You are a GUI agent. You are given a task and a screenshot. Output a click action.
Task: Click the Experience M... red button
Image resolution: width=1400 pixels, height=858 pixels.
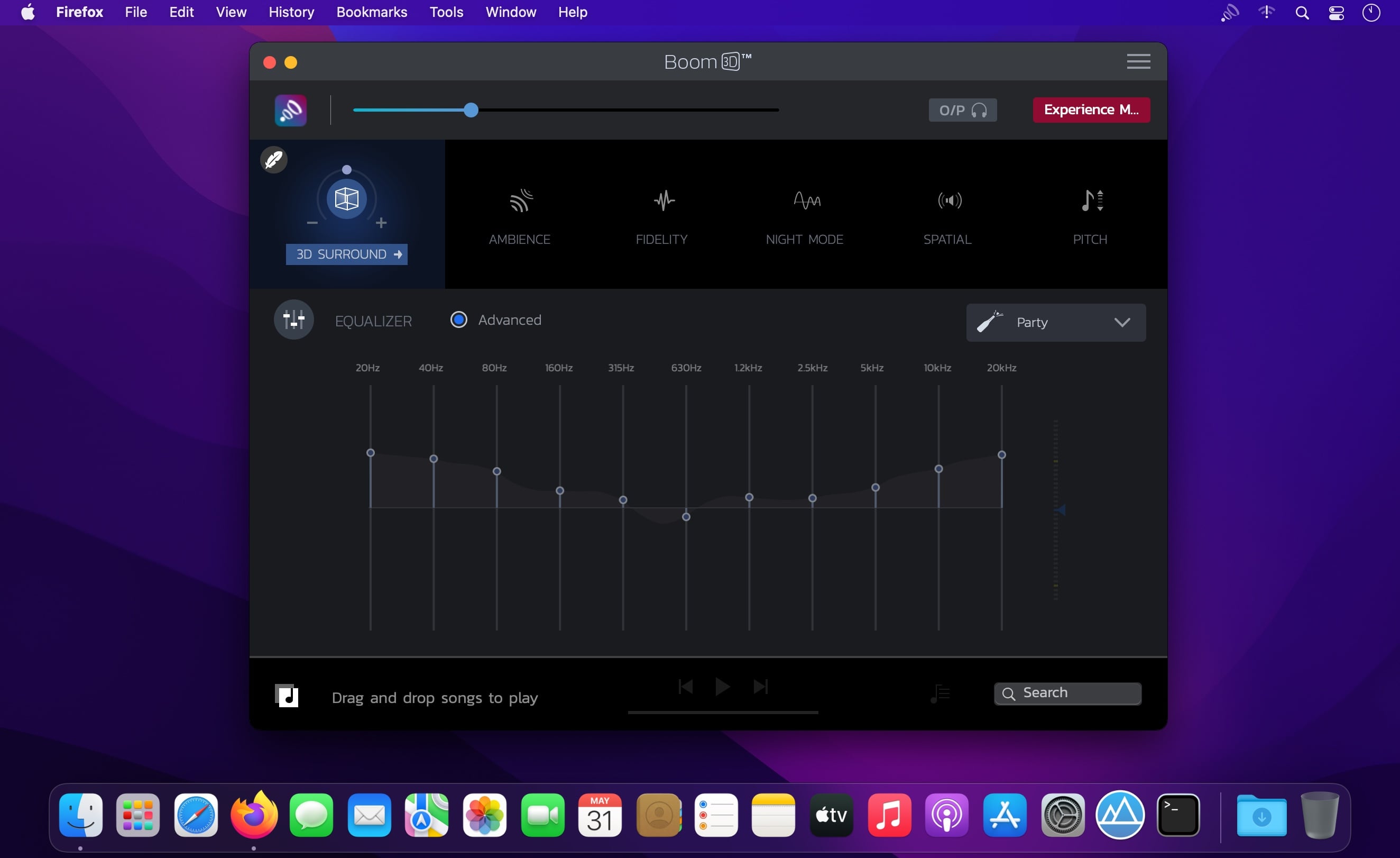point(1091,109)
